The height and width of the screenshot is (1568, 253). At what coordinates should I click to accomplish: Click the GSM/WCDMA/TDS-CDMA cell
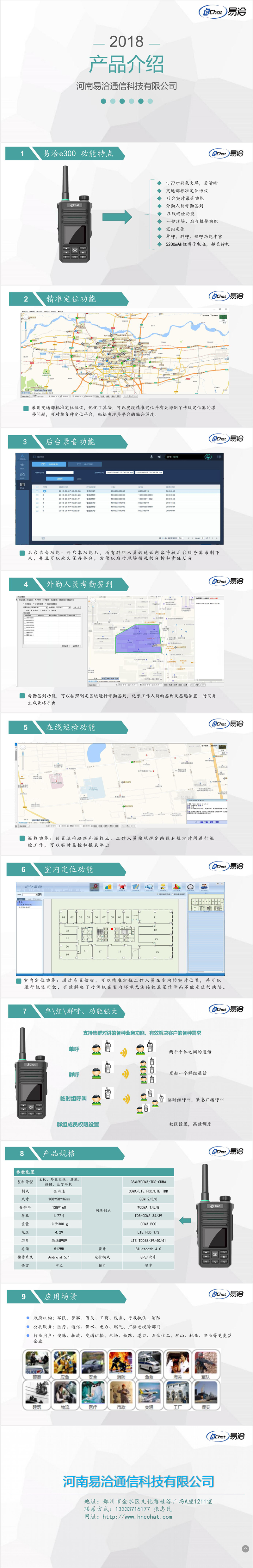tap(148, 1182)
